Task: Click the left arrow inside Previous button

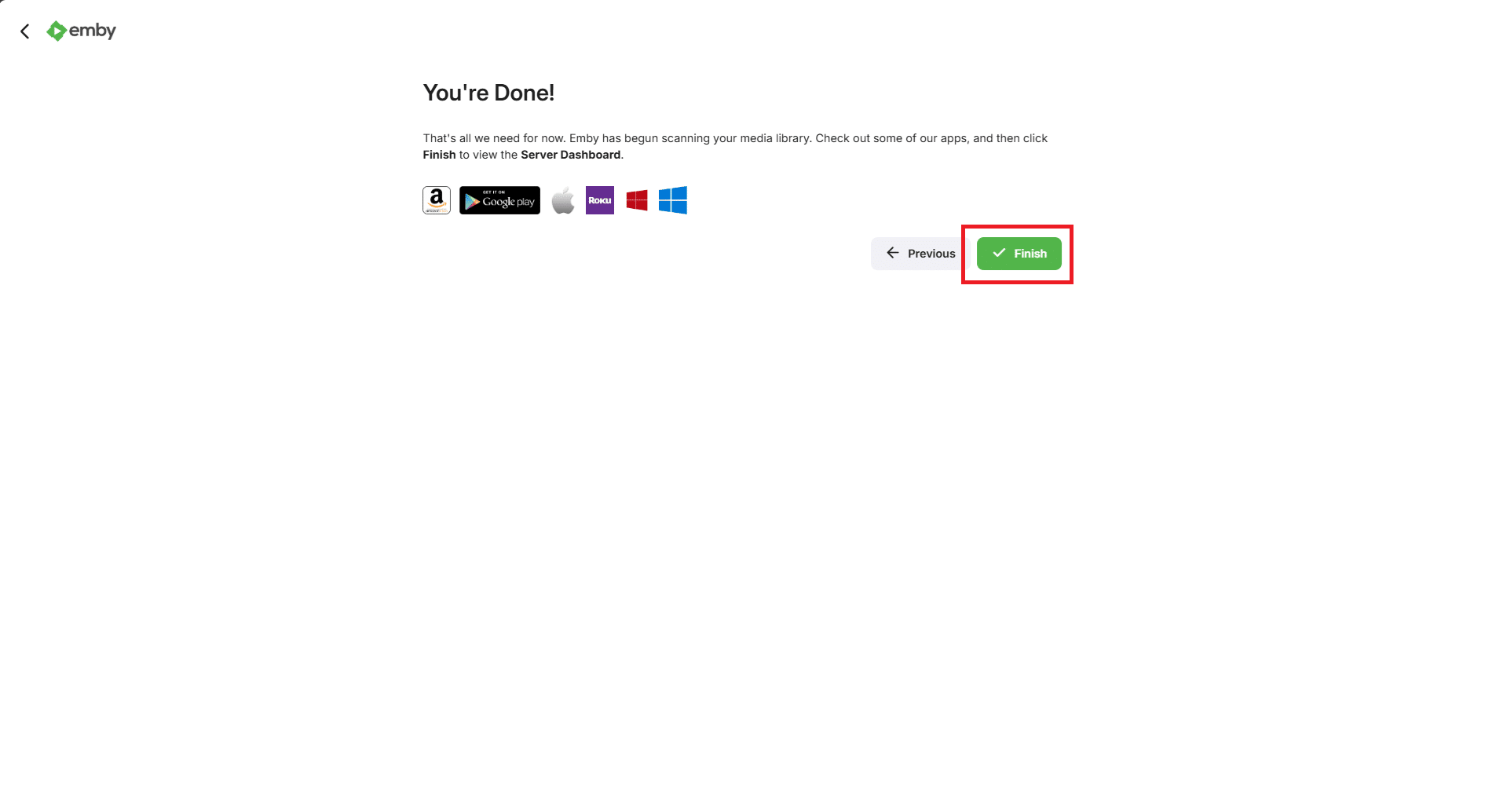Action: 893,253
